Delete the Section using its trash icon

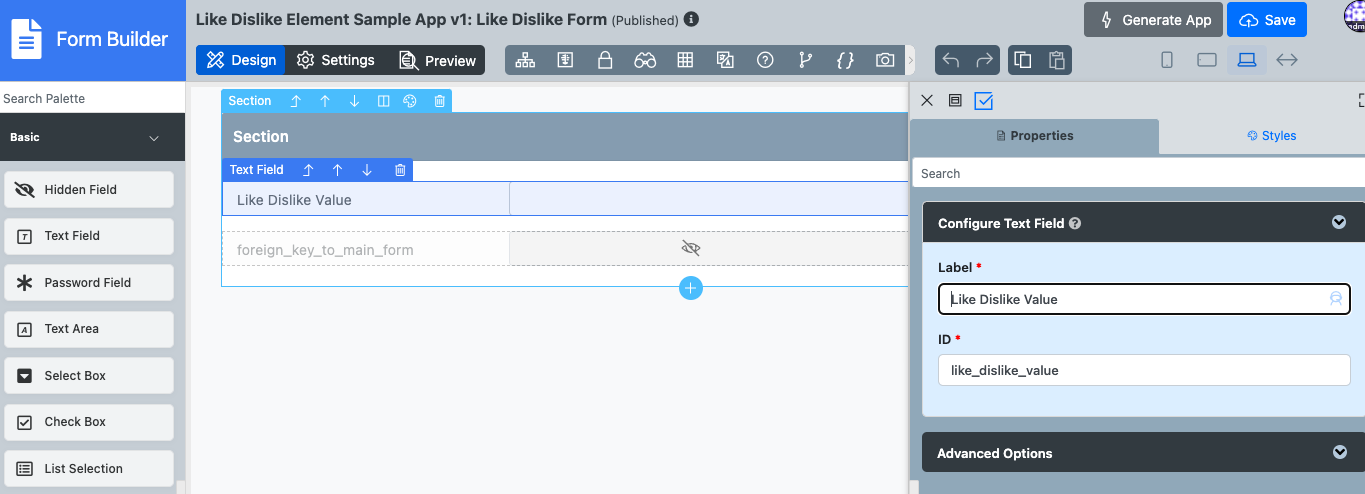[x=439, y=101]
